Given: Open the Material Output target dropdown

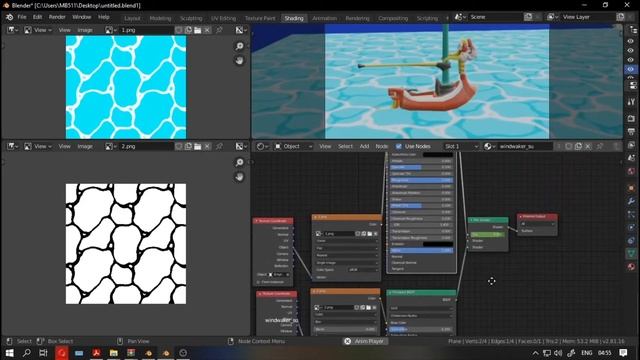Looking at the screenshot, I should pyautogui.click(x=538, y=224).
